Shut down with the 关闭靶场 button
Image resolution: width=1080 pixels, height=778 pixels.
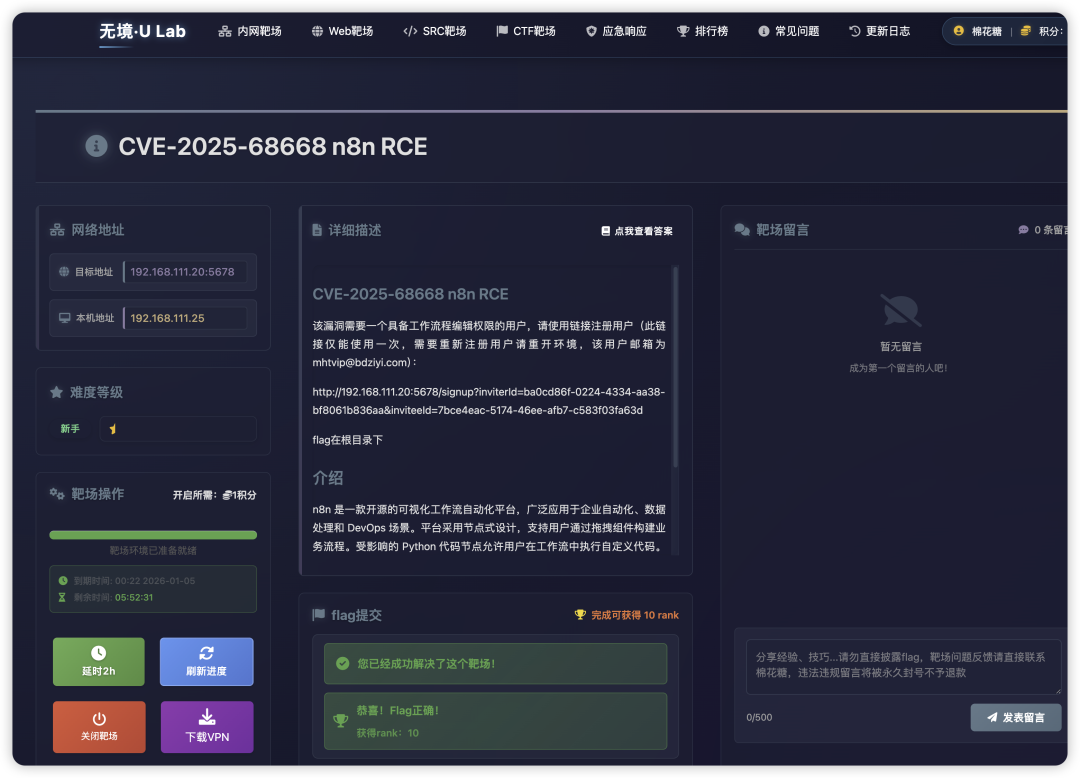(x=99, y=727)
